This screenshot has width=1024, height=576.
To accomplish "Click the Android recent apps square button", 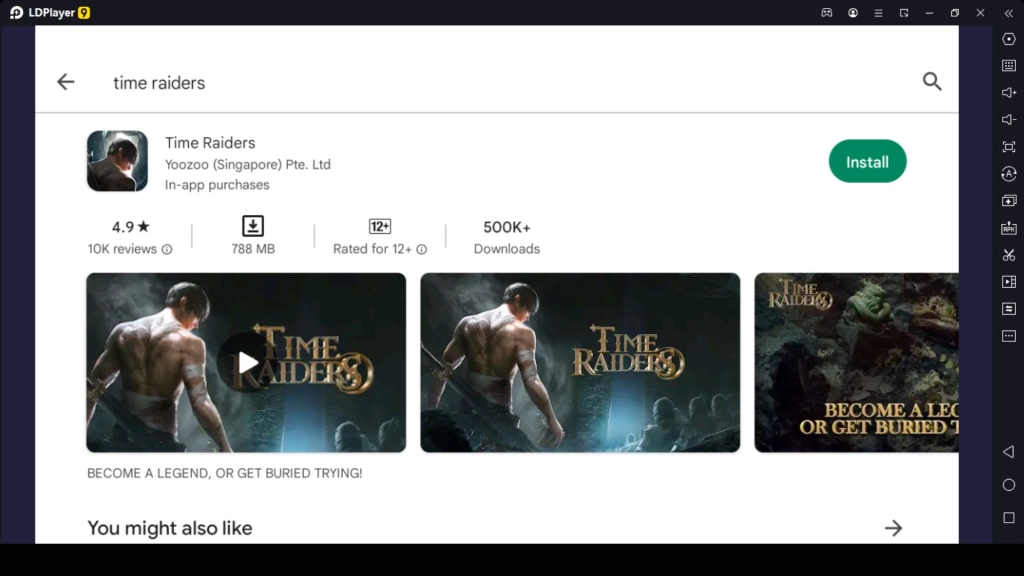I will tap(1009, 517).
